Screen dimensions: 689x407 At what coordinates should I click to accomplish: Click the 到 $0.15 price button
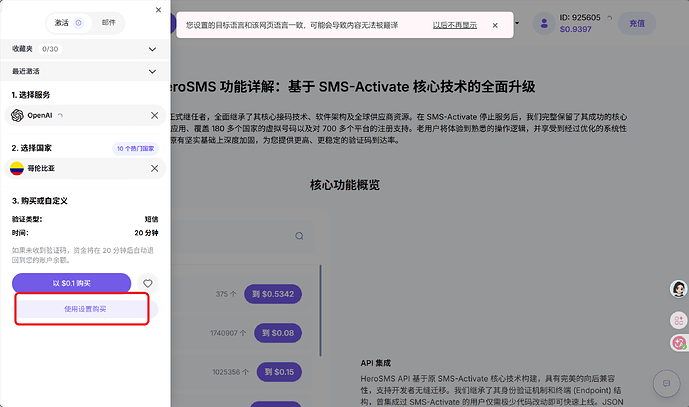pos(279,372)
